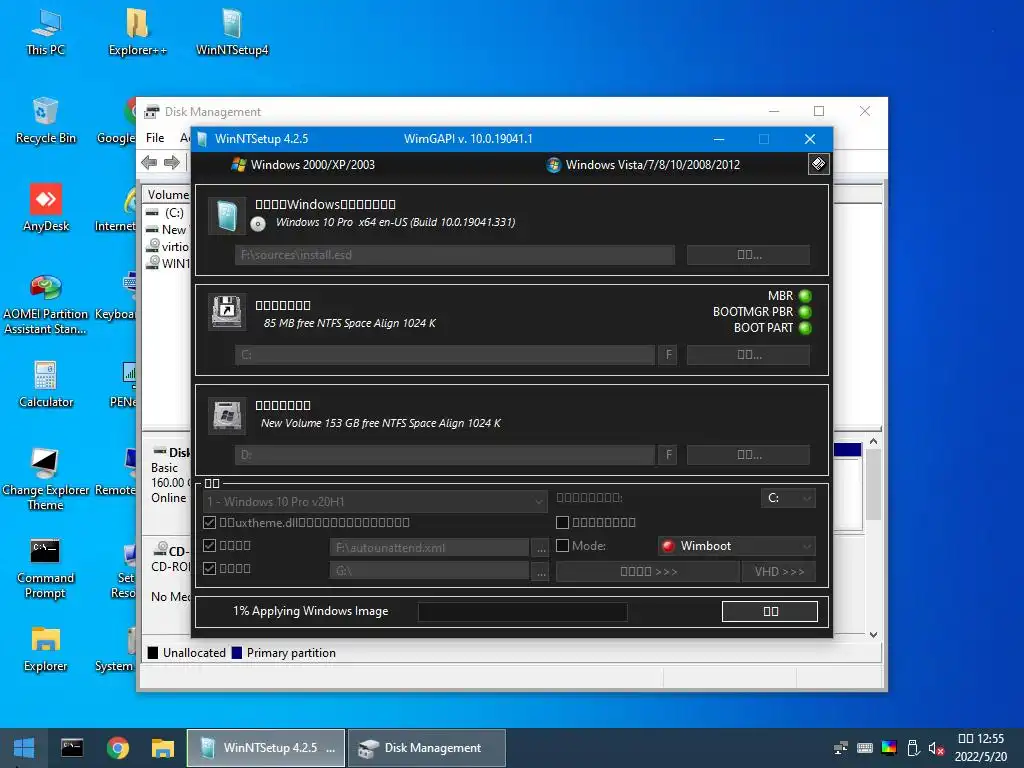Toggle the autounattend.xml unattended checkbox
The height and width of the screenshot is (768, 1024).
pos(210,545)
